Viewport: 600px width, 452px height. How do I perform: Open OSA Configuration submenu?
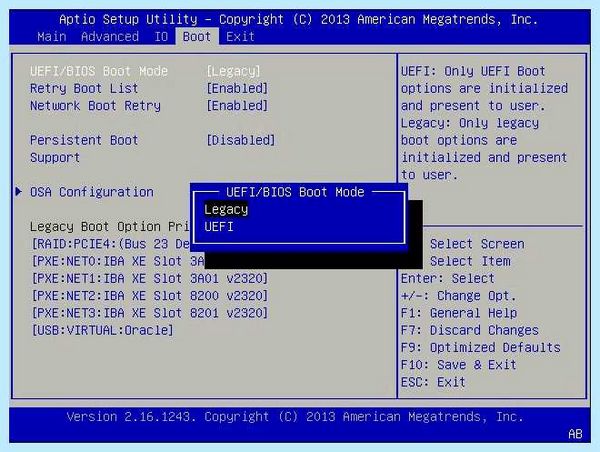click(92, 192)
